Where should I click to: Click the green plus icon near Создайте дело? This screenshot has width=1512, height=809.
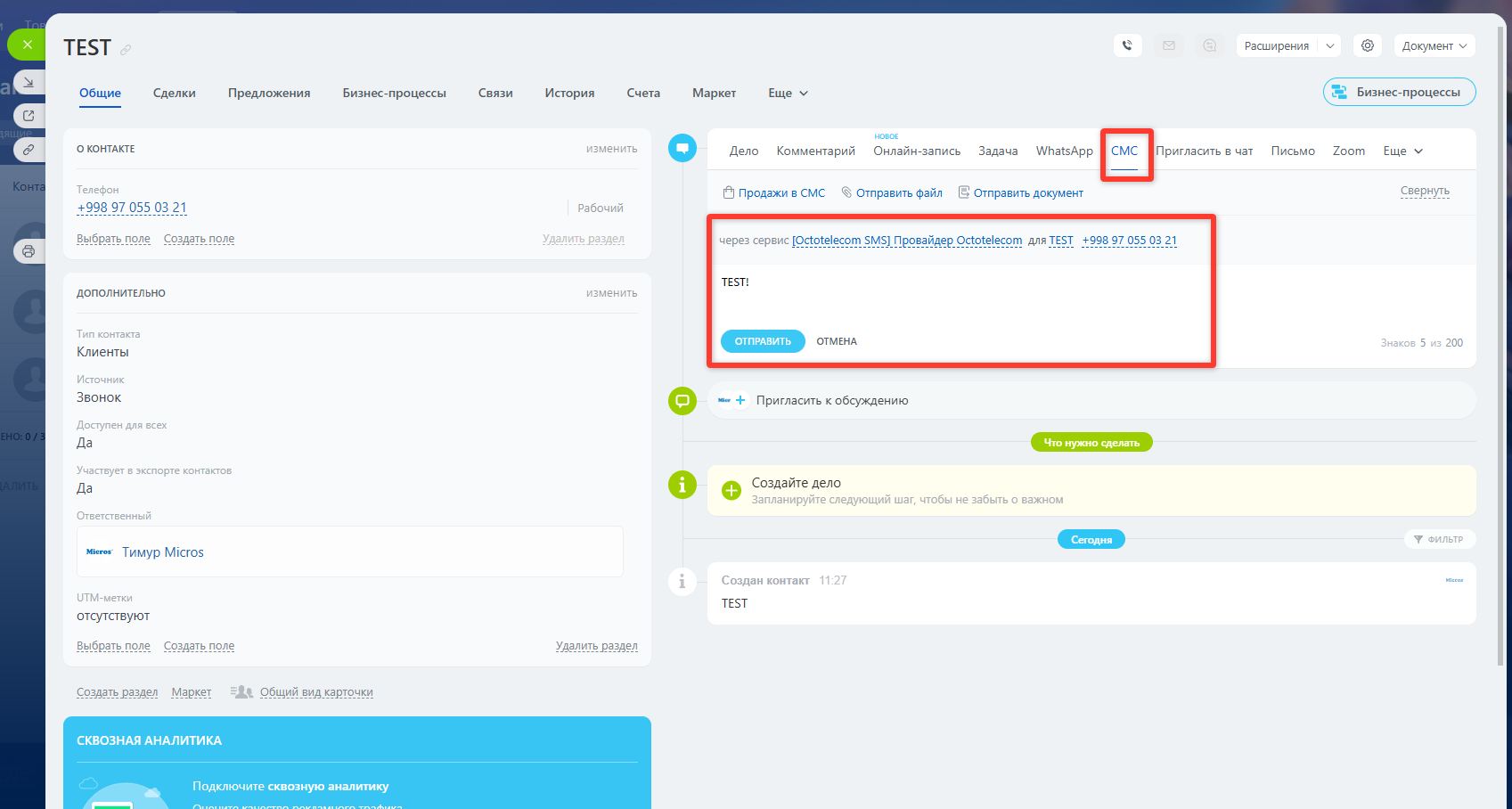pyautogui.click(x=731, y=491)
